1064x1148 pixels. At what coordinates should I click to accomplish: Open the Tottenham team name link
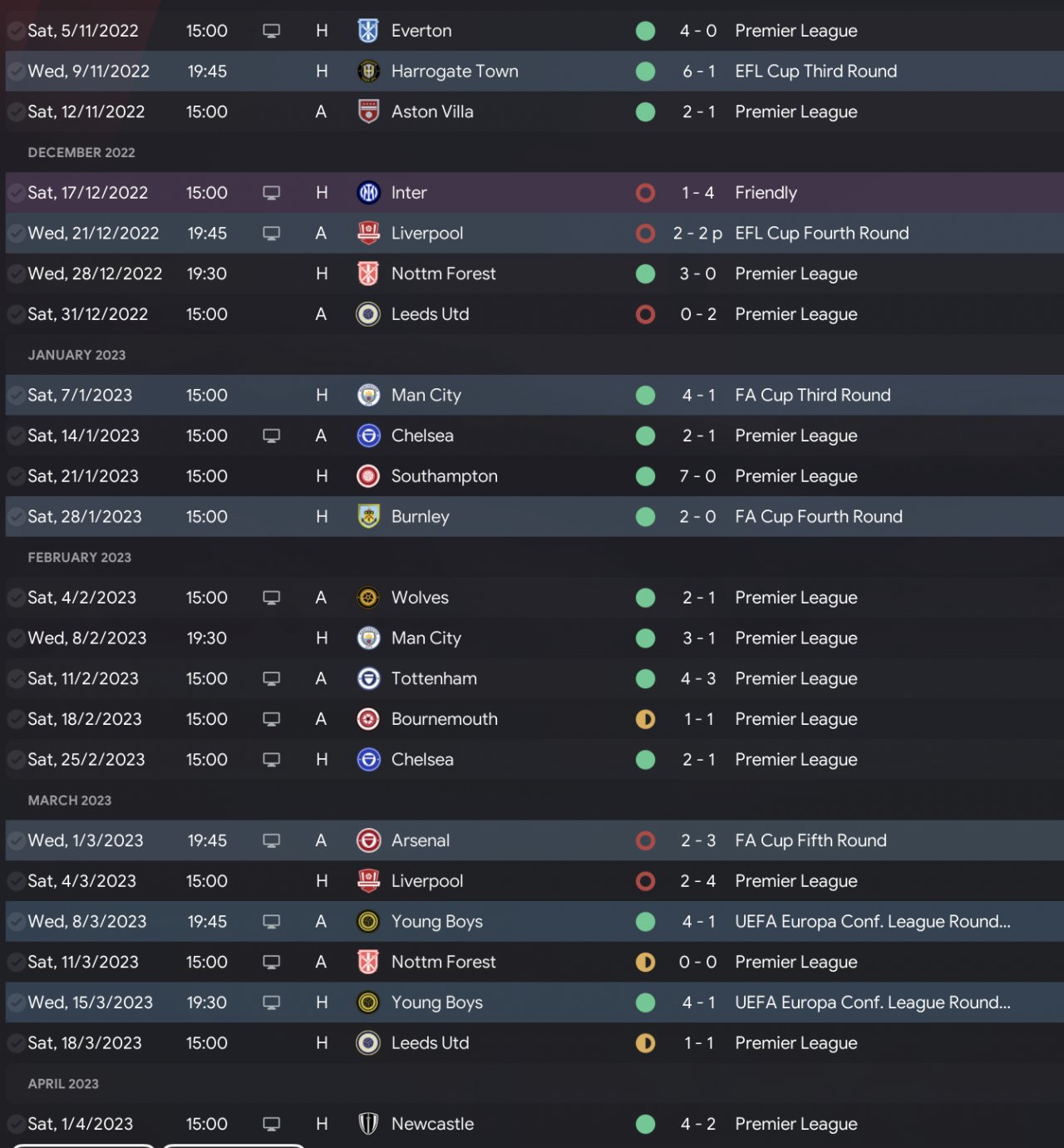pyautogui.click(x=434, y=678)
